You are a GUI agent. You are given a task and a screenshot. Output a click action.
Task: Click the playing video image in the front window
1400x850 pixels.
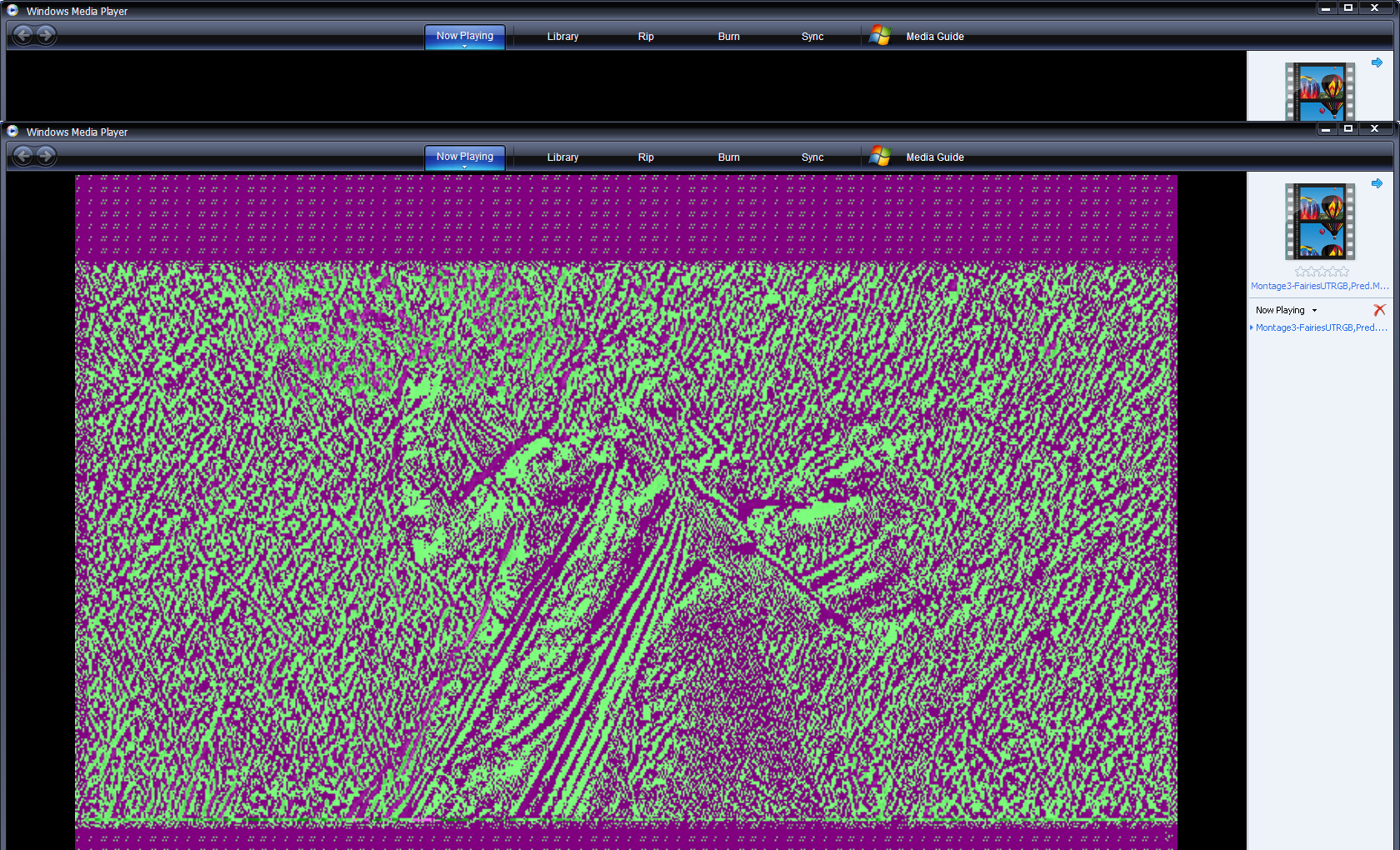(x=626, y=512)
